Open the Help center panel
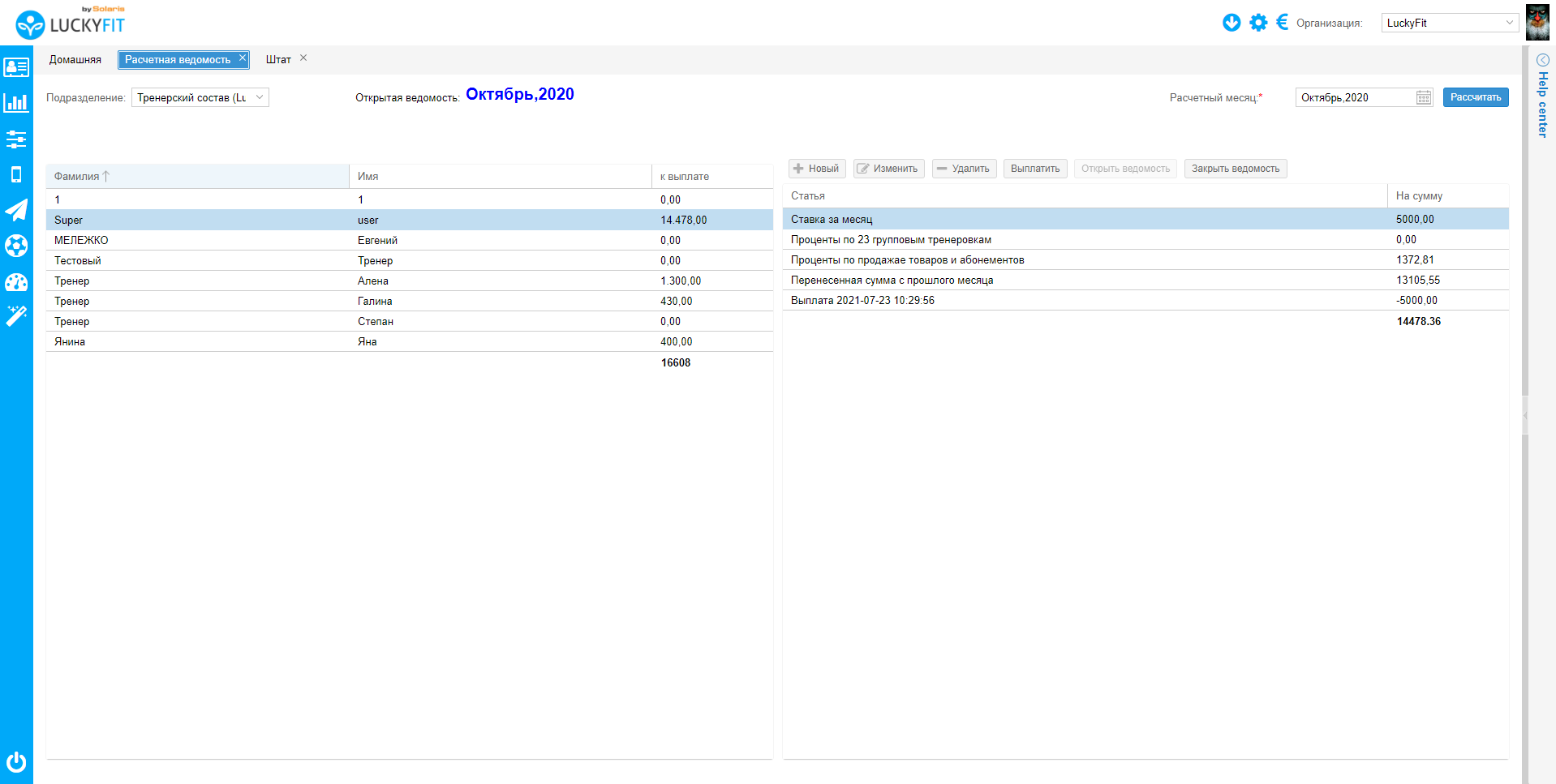Viewport: 1556px width, 784px height. pos(1542,96)
